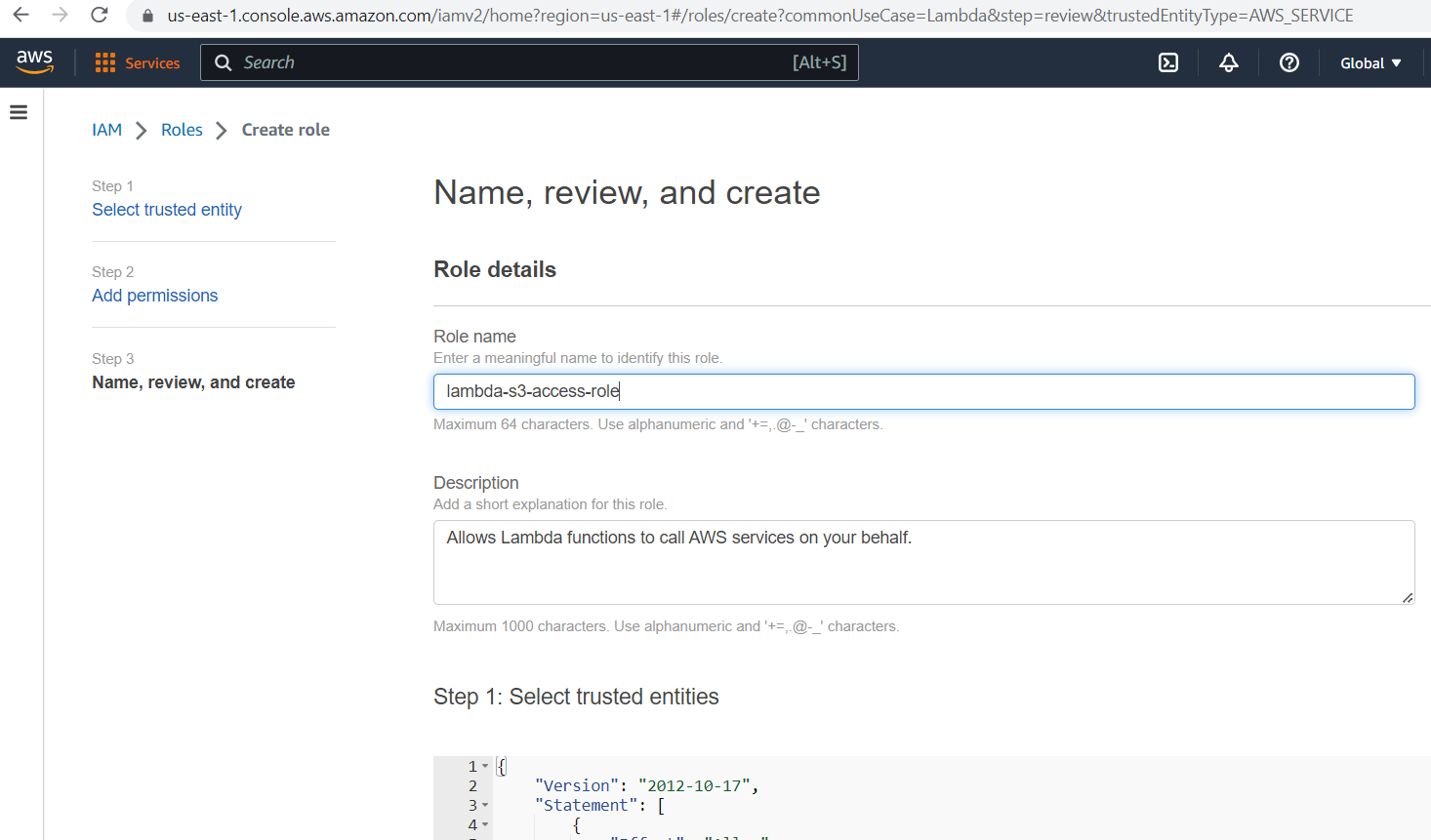Focus the Description text area
Screen dimensions: 1431x840
point(922,562)
